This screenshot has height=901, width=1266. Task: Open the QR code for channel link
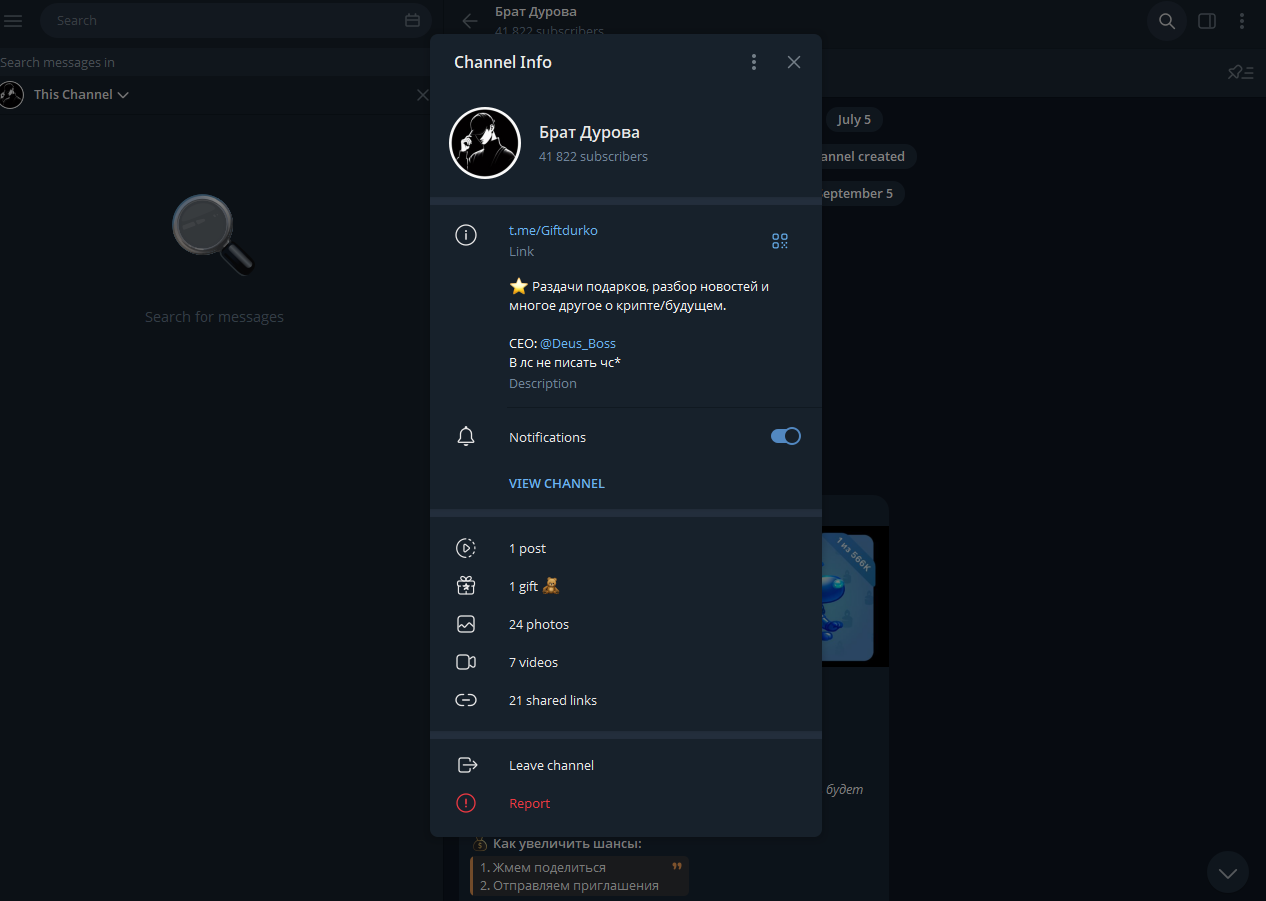[780, 241]
